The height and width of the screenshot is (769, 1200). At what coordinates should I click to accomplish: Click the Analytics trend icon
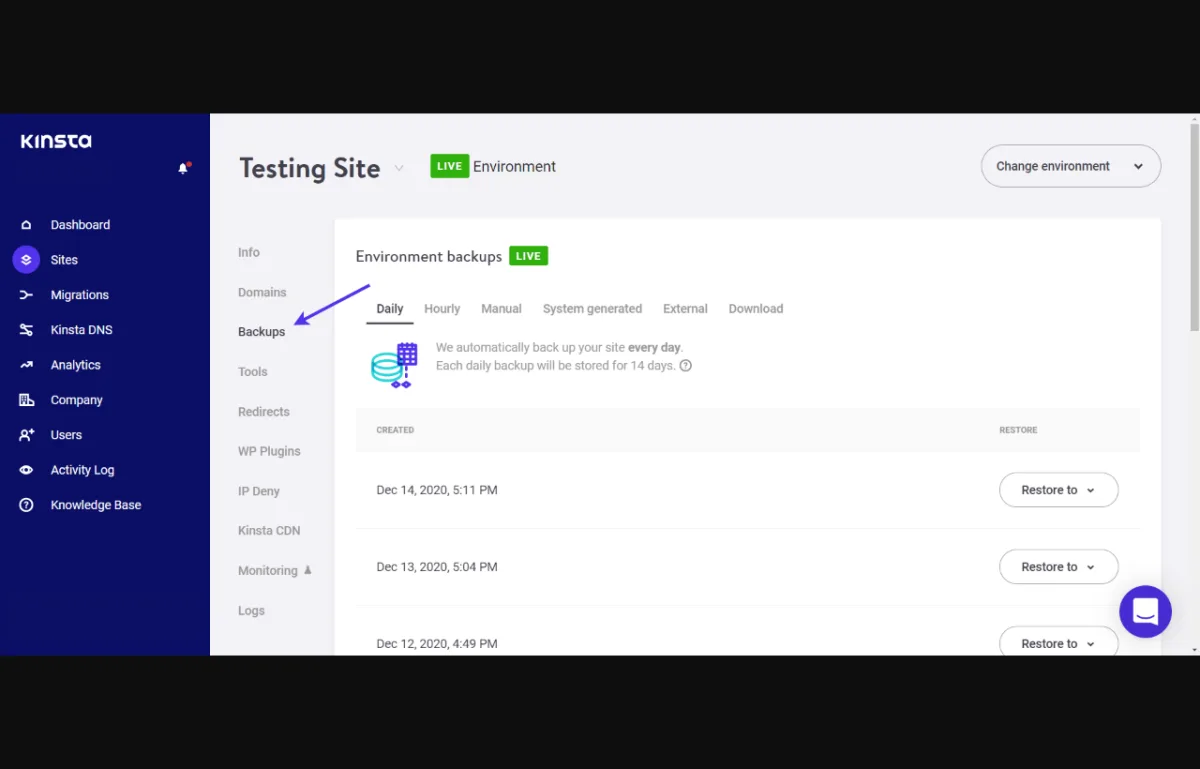[26, 365]
